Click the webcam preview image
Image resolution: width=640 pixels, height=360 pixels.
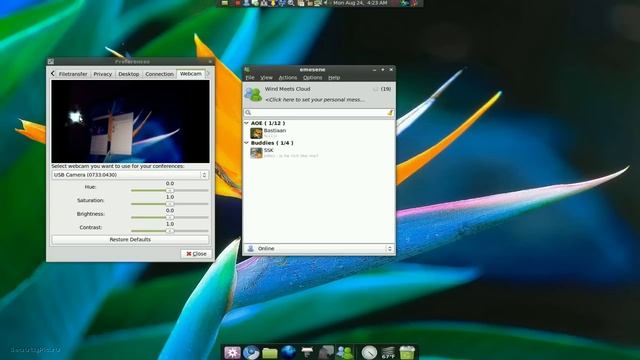pyautogui.click(x=130, y=122)
